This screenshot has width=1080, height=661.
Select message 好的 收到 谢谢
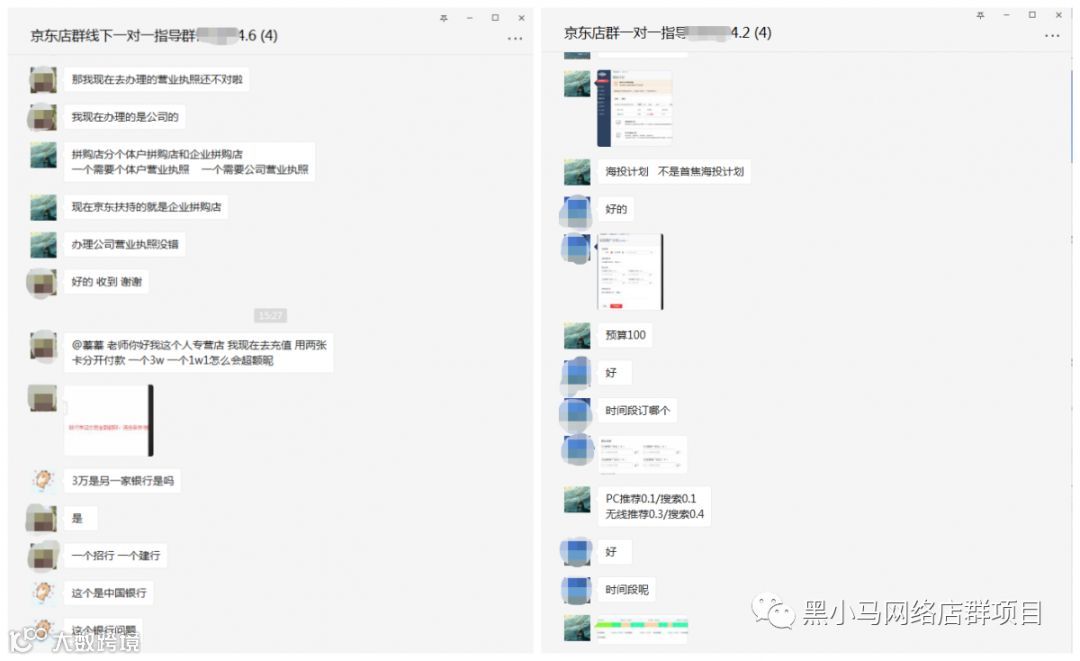[x=107, y=282]
